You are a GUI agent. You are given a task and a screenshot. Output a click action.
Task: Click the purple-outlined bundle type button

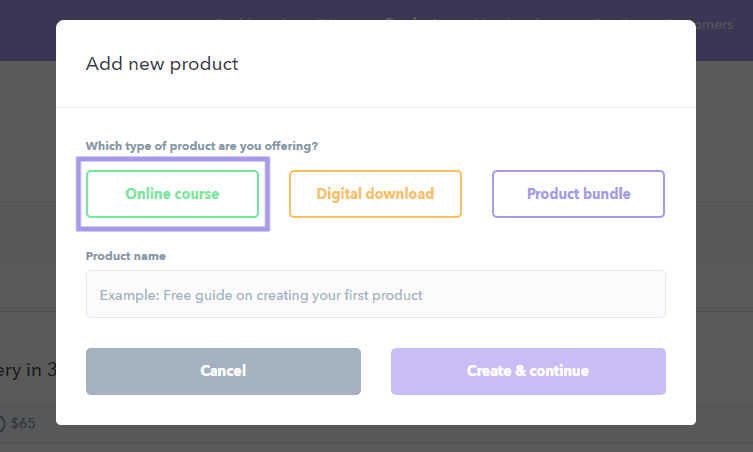coord(578,194)
